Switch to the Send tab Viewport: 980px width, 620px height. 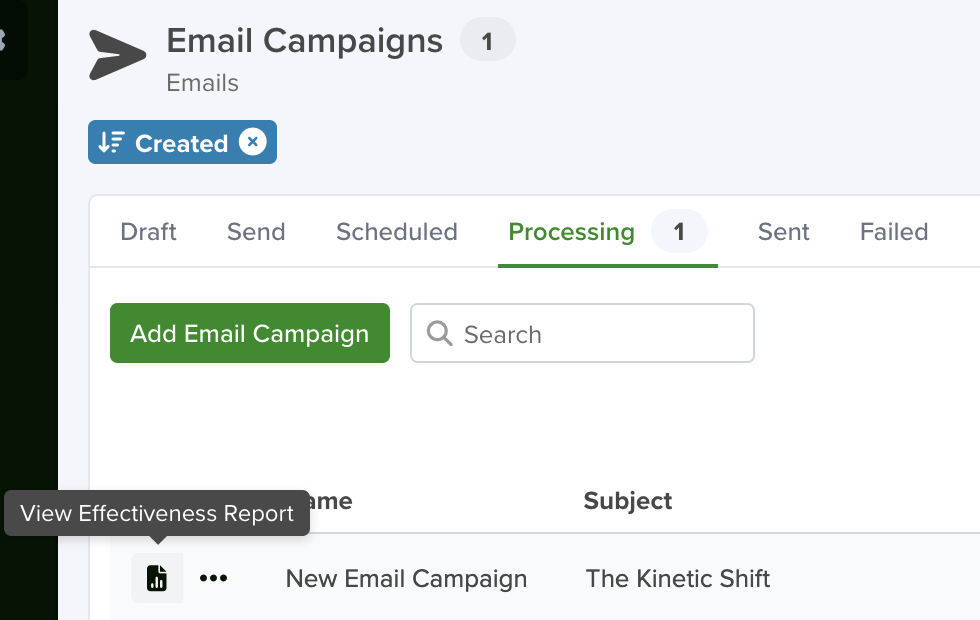tap(256, 232)
